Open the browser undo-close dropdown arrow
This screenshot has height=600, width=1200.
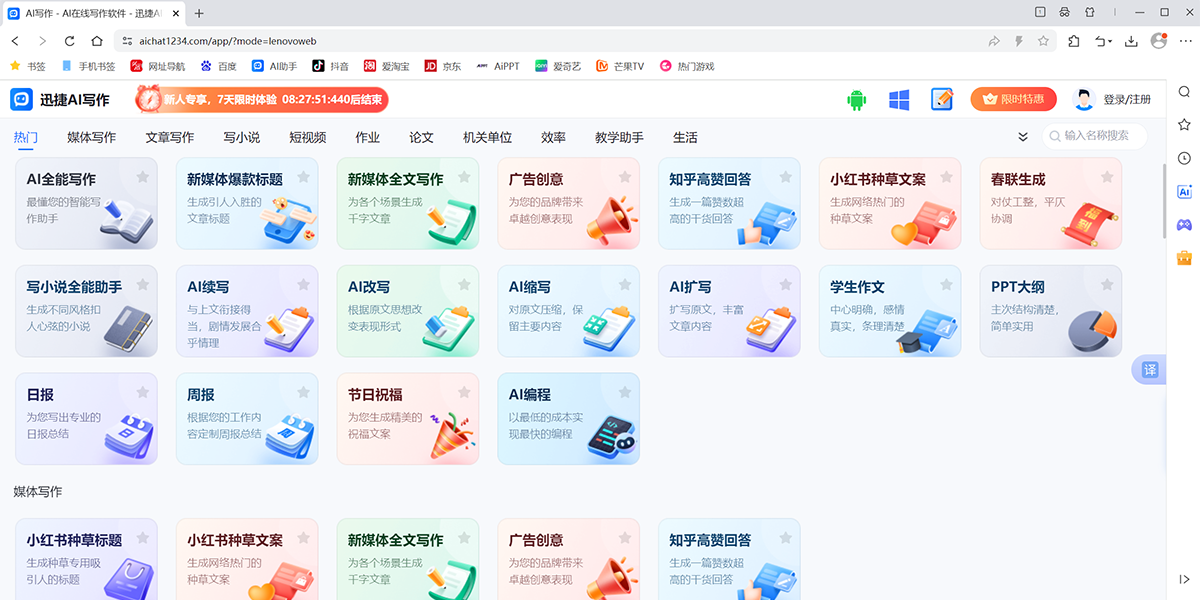click(1108, 41)
